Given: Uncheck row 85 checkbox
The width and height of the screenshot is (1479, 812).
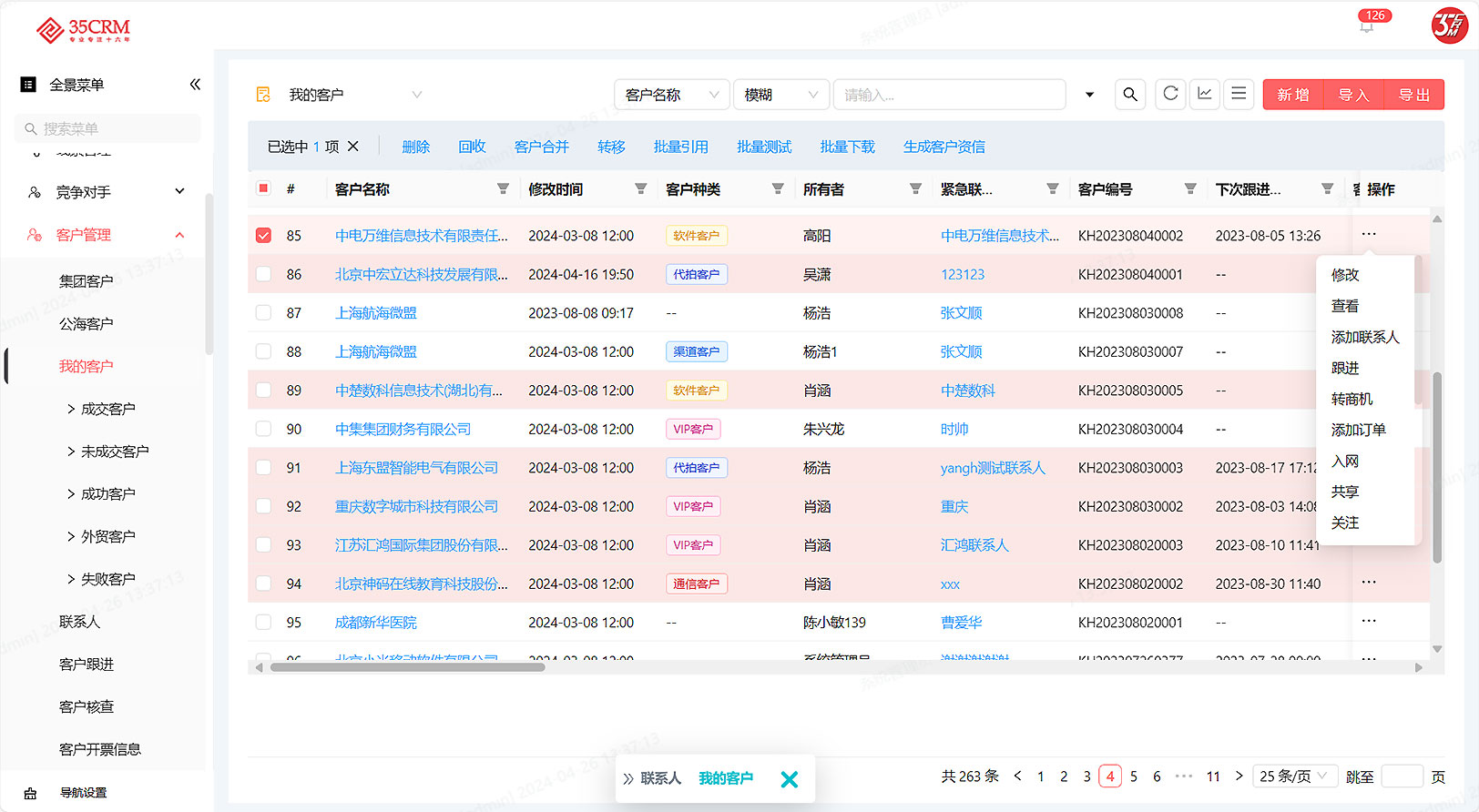Looking at the screenshot, I should (263, 235).
